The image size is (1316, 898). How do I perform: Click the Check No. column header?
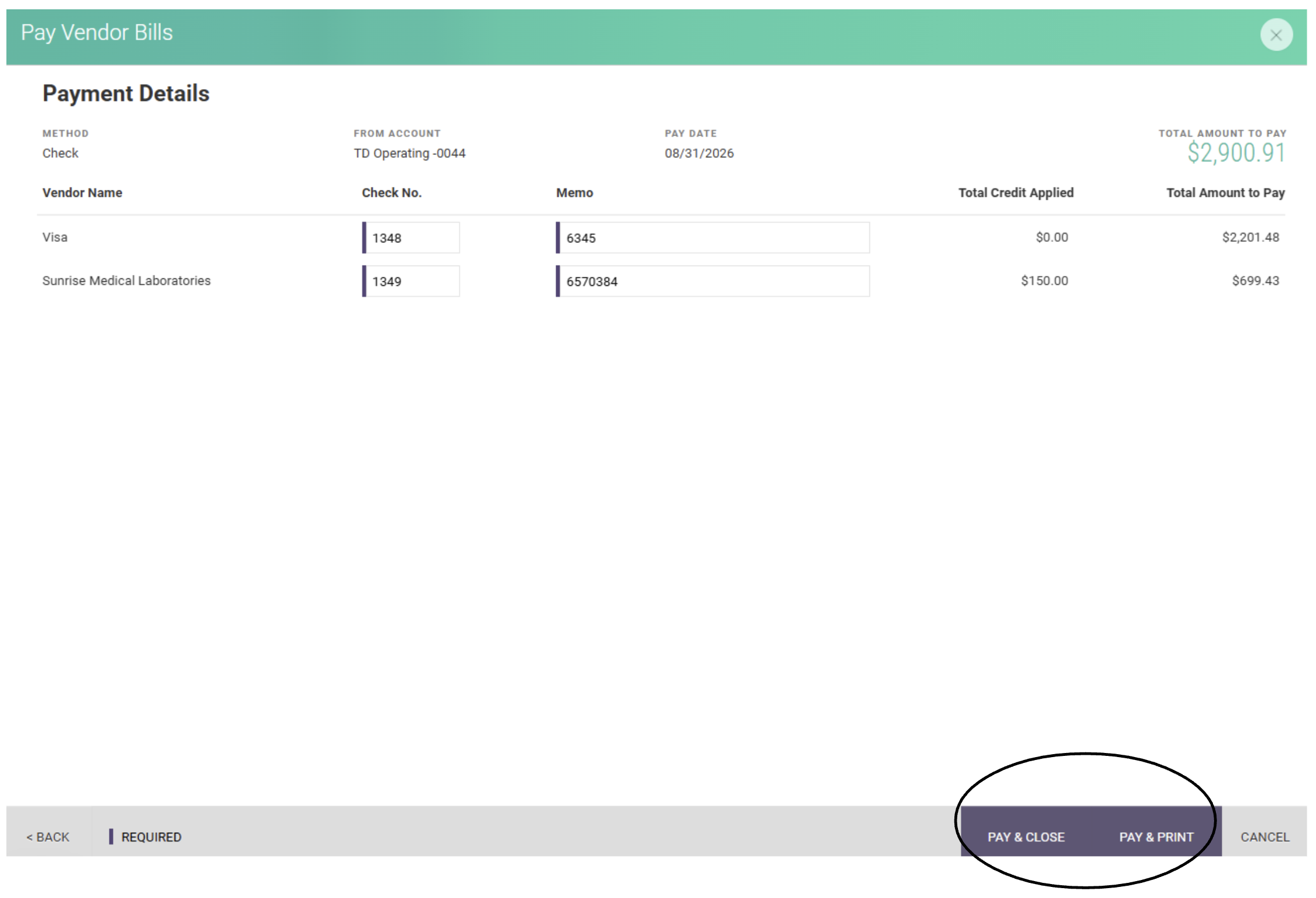pos(392,193)
